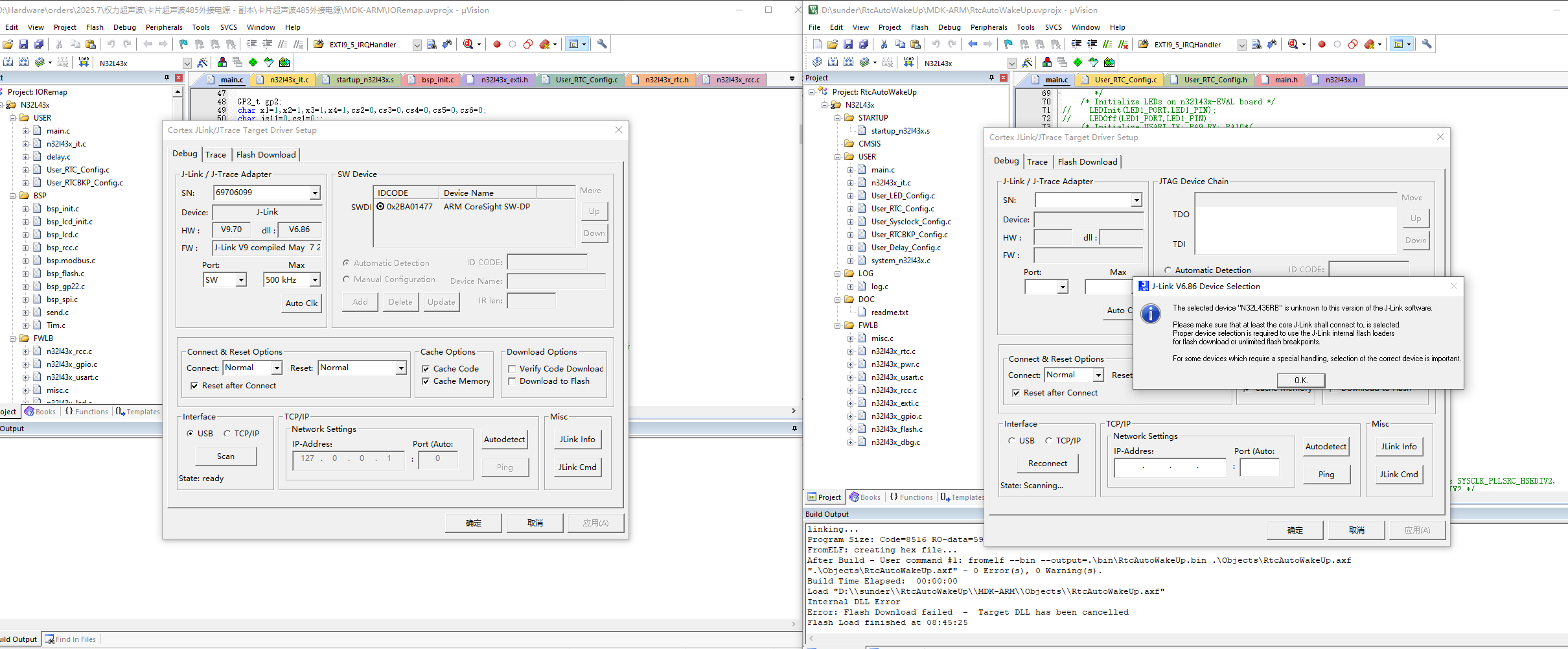
Task: Click Save icon in left IORemap toolbar
Action: pos(23,44)
